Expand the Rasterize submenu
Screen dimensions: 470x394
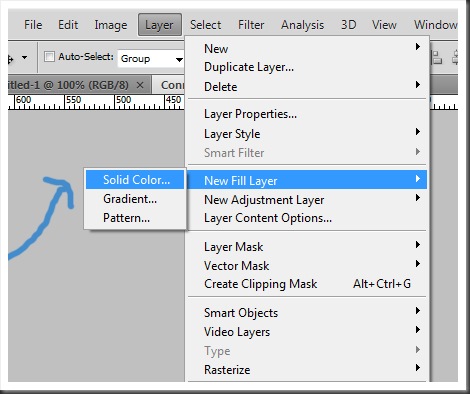tap(307, 370)
